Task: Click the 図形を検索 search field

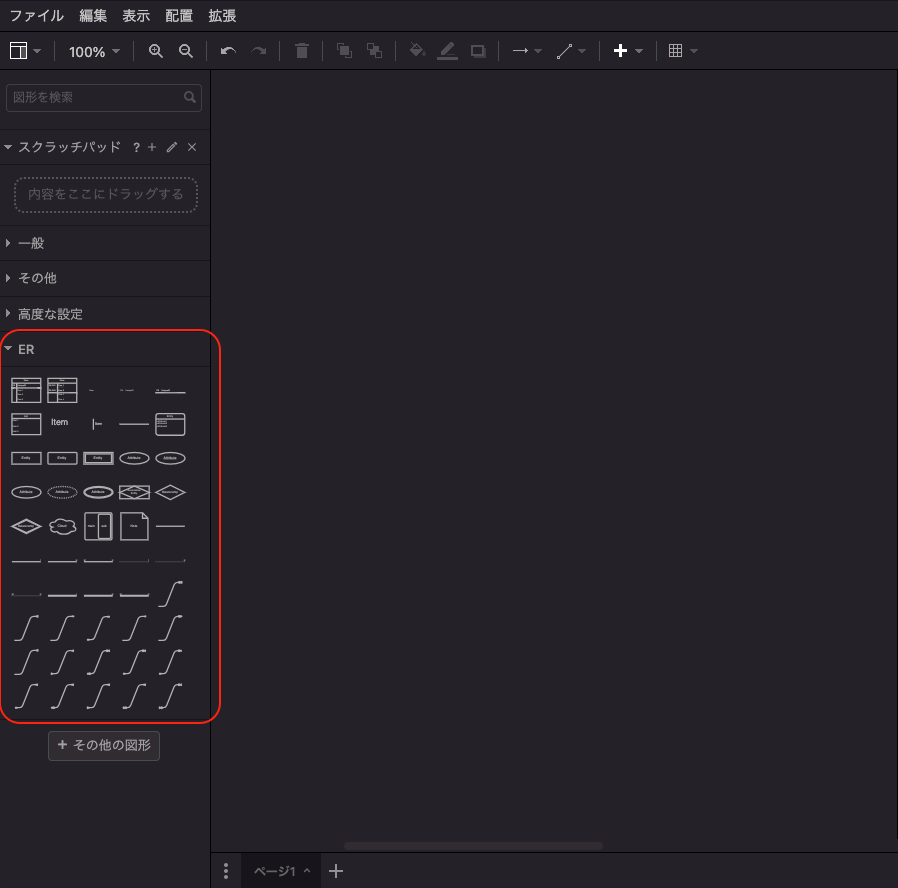Action: pos(104,97)
